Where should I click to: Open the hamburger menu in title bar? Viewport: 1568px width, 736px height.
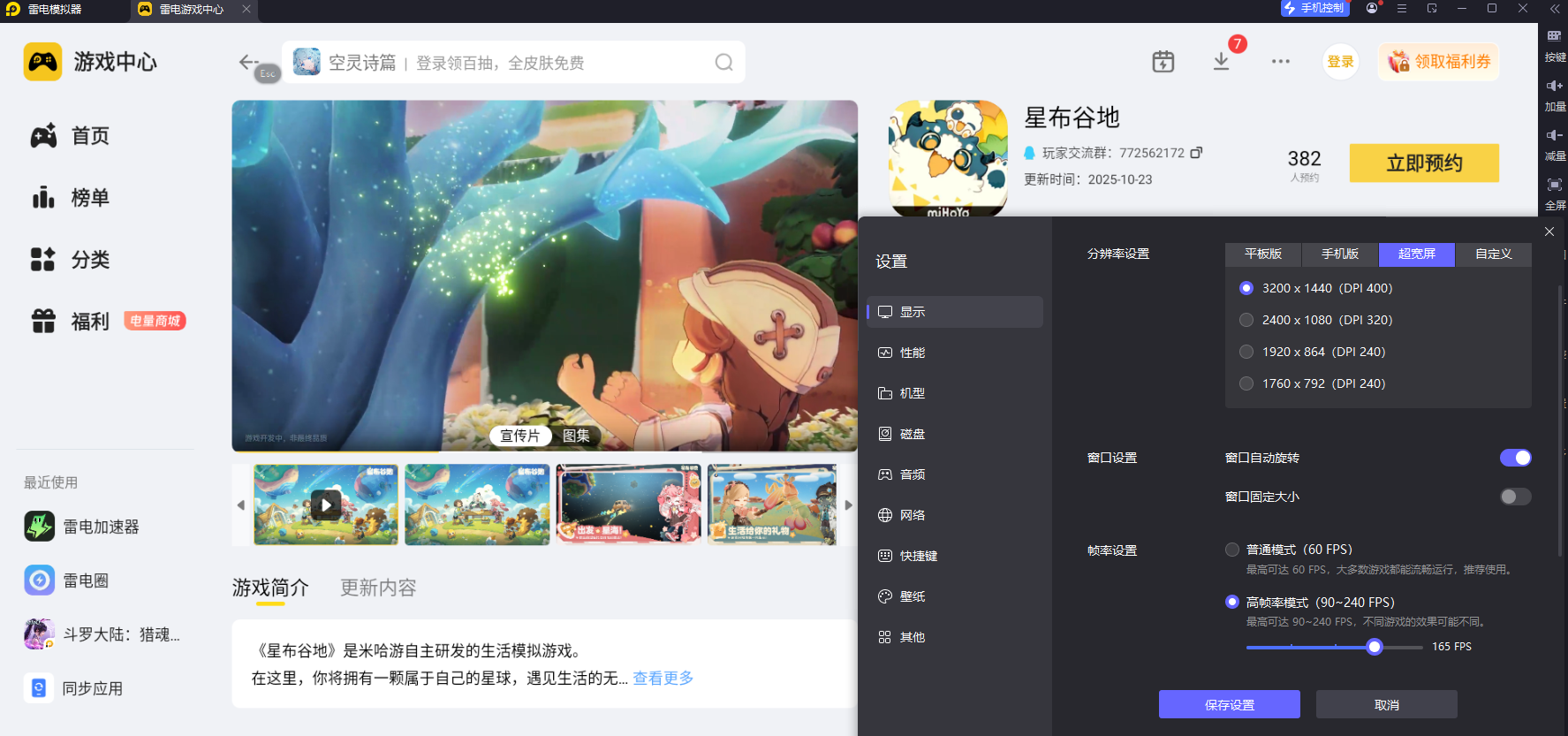(x=1402, y=8)
